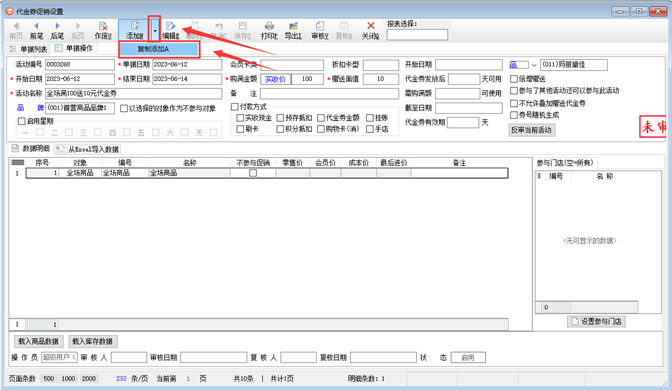Select 参与门店(空=所有) tab
672x390 pixels.
tap(565, 163)
